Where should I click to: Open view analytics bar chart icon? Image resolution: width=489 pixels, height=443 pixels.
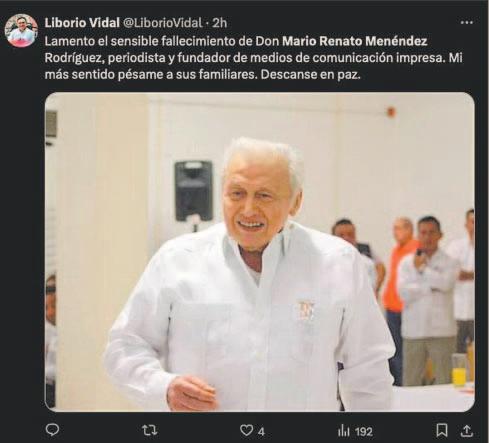[343, 431]
